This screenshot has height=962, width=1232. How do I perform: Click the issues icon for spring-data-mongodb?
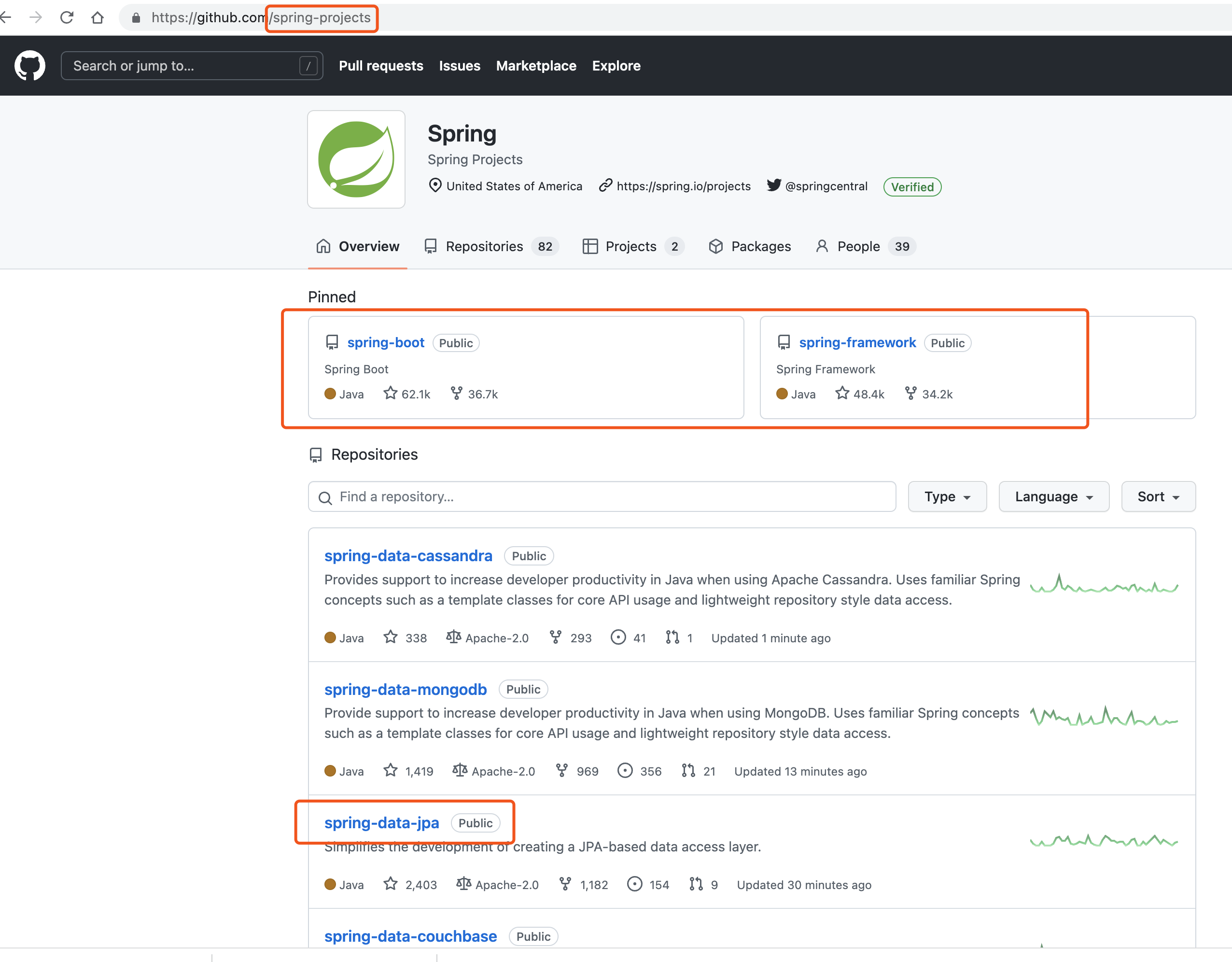click(625, 770)
